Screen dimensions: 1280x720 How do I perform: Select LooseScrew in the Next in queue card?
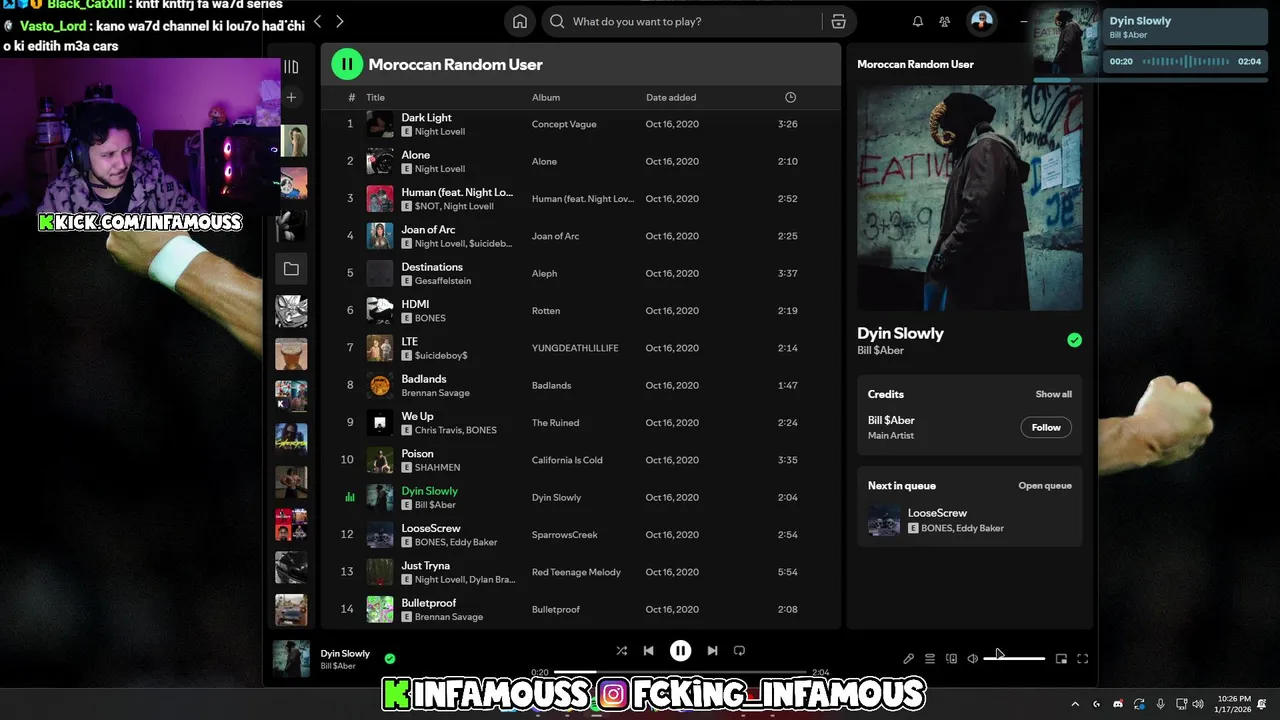pyautogui.click(x=969, y=520)
